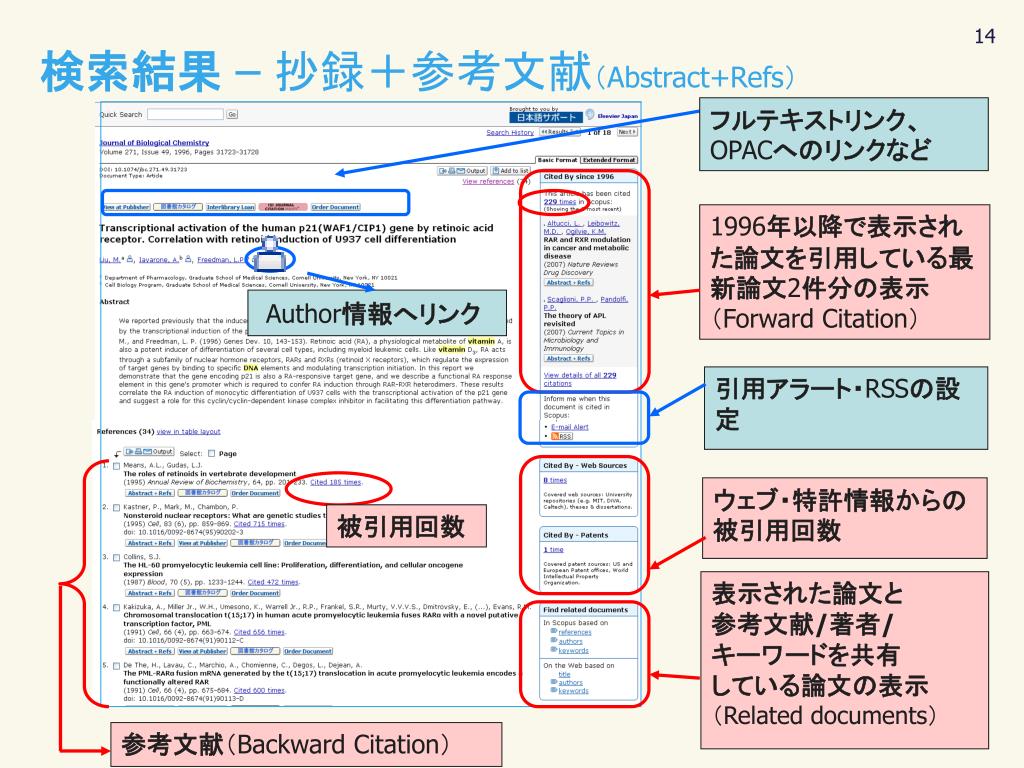The width and height of the screenshot is (1024, 768).
Task: Click Abstract + Refs for reference 1
Action: click(150, 493)
